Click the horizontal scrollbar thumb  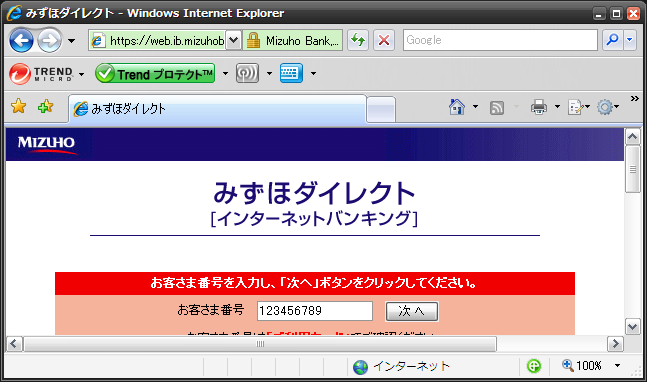(x=260, y=344)
